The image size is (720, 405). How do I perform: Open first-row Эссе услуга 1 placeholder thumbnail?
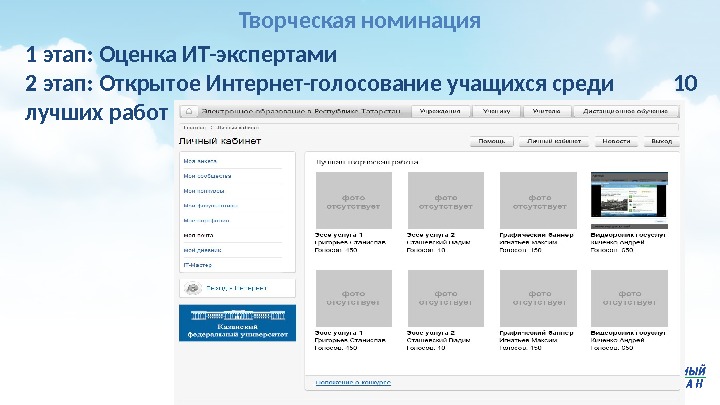(354, 200)
